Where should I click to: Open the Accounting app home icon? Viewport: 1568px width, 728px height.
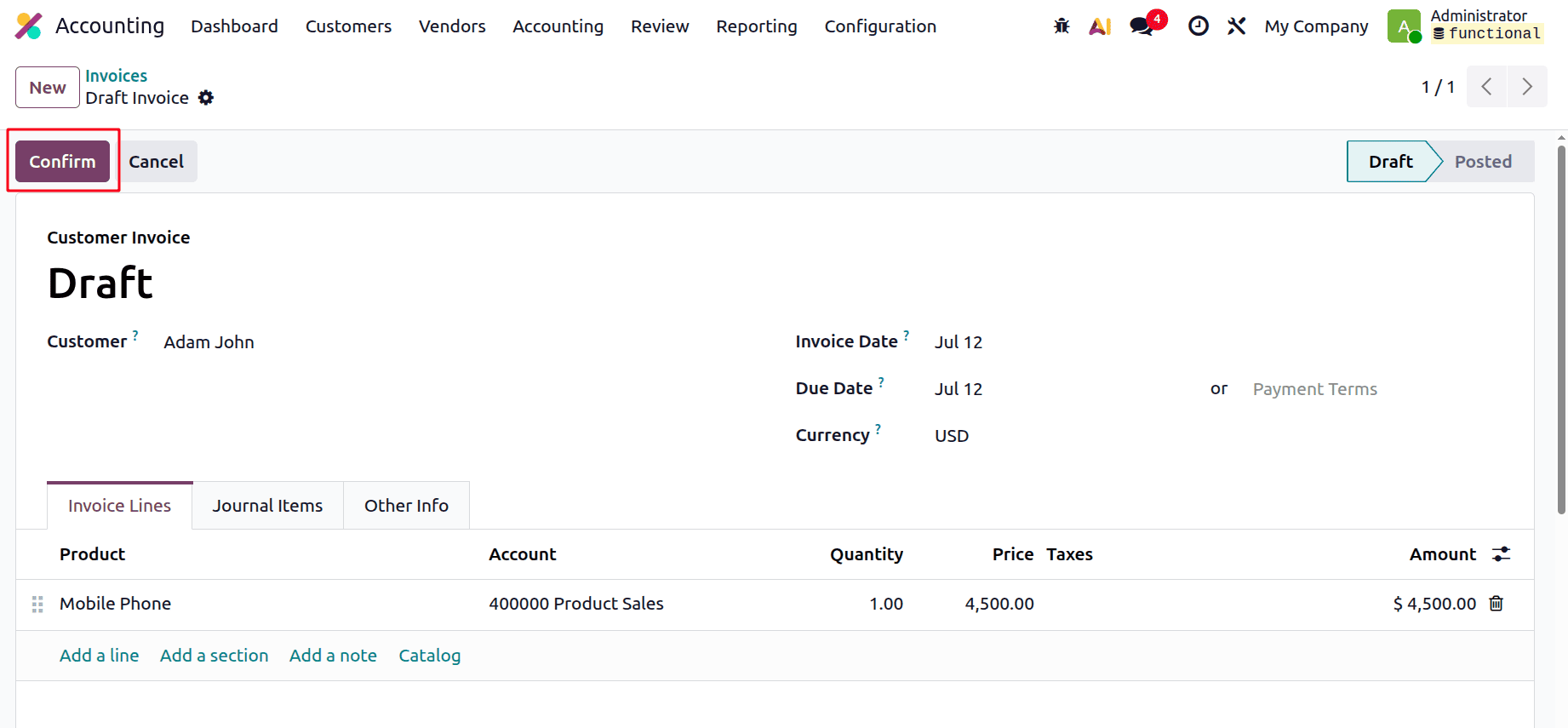(x=28, y=26)
